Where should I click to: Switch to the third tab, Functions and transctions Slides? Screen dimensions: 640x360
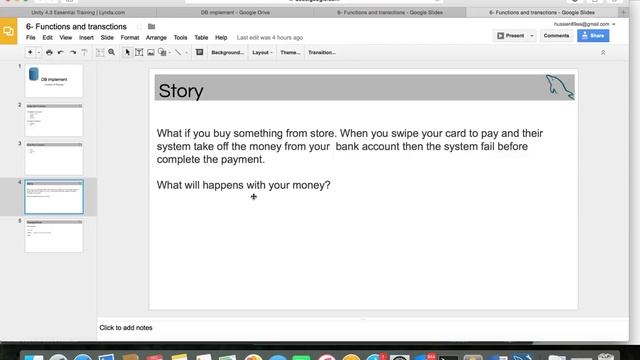coord(390,12)
